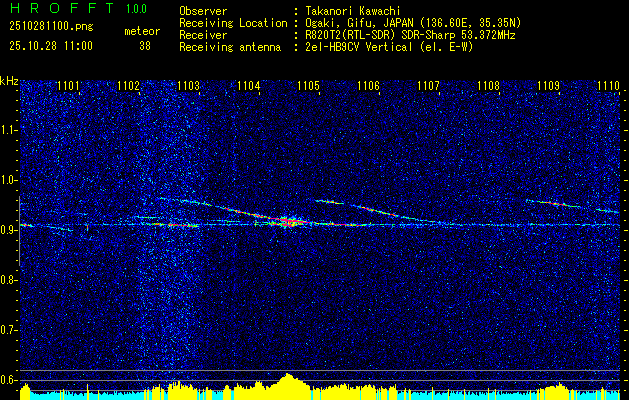Click the receiver R820T2 SDR-Sharp text
Screen dimensions: 629x400
[x=408, y=35]
